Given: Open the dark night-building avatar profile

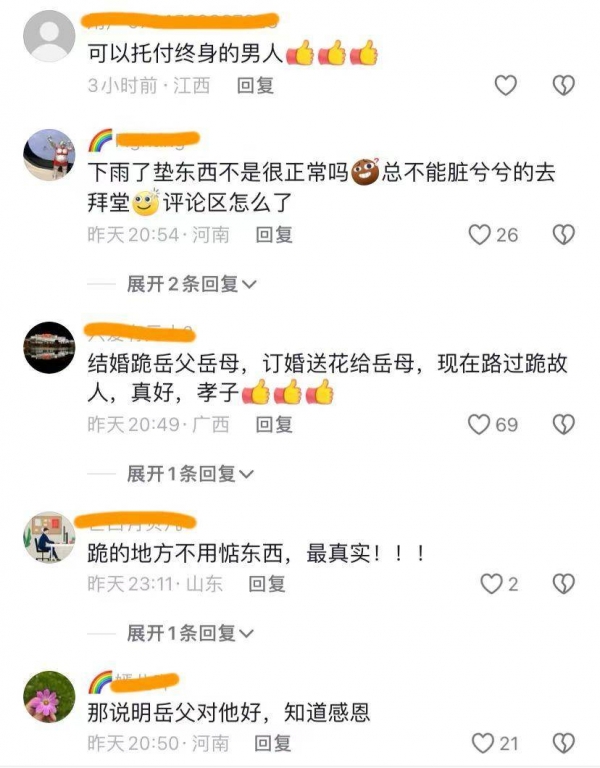Looking at the screenshot, I should point(49,347).
